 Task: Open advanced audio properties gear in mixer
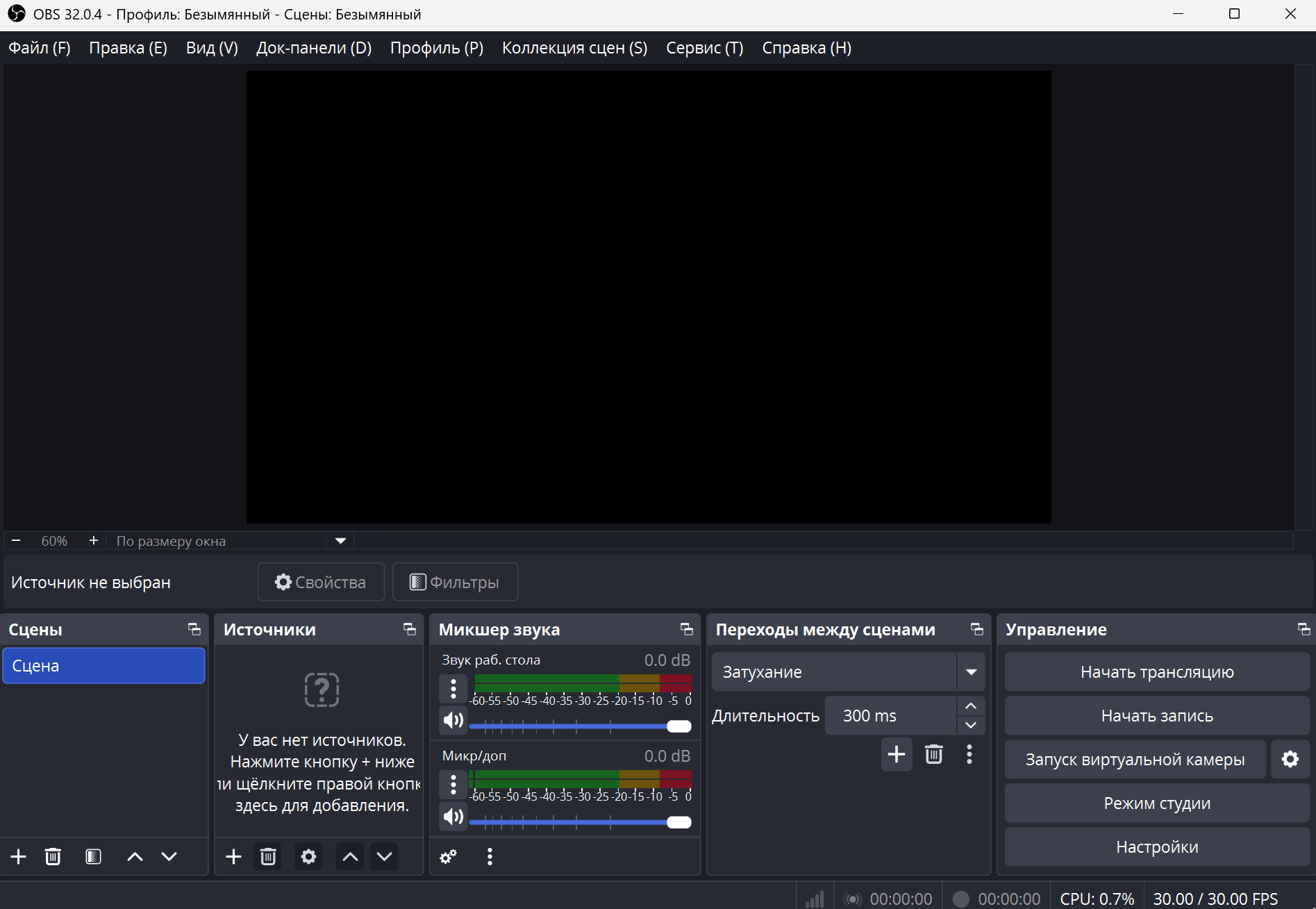tap(447, 856)
